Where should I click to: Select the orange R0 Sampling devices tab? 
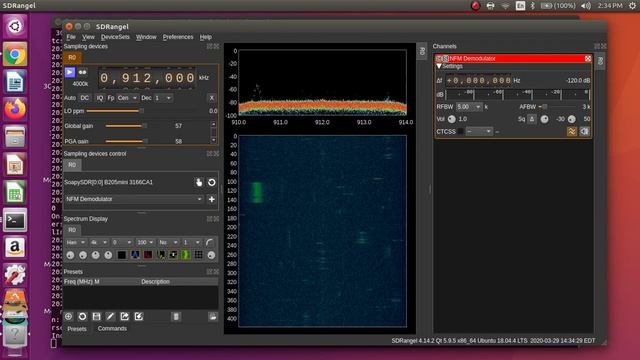tap(72, 58)
